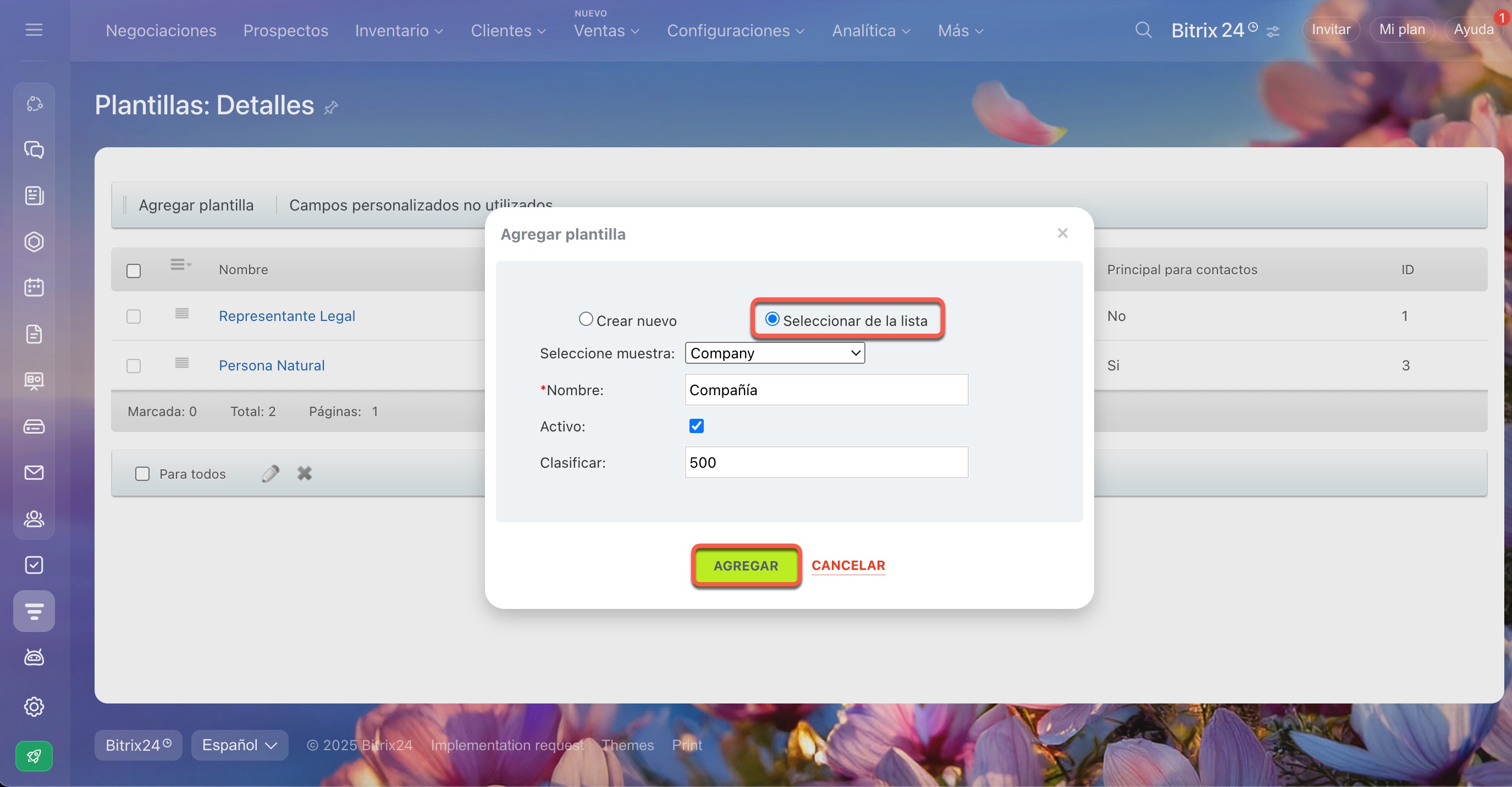Click the CANCELAR link

848,565
